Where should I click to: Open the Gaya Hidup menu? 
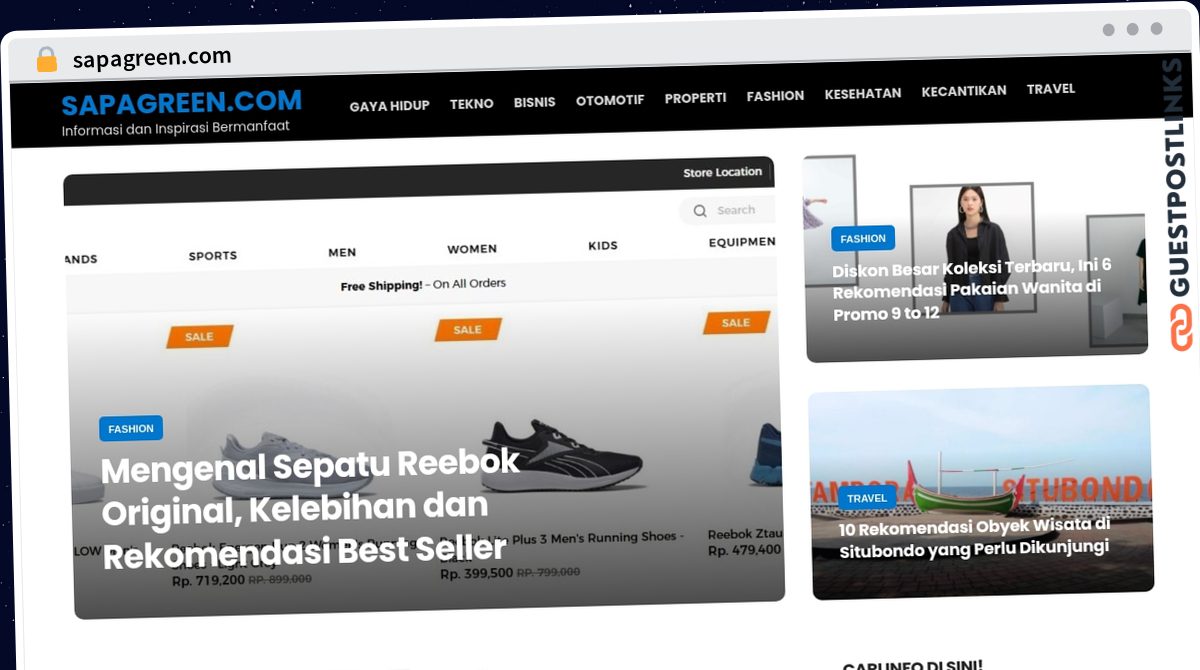point(389,106)
